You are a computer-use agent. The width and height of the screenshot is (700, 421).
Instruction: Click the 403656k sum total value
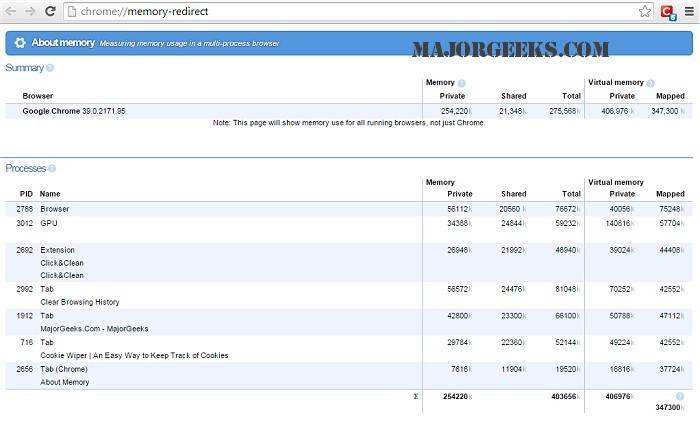coord(566,396)
